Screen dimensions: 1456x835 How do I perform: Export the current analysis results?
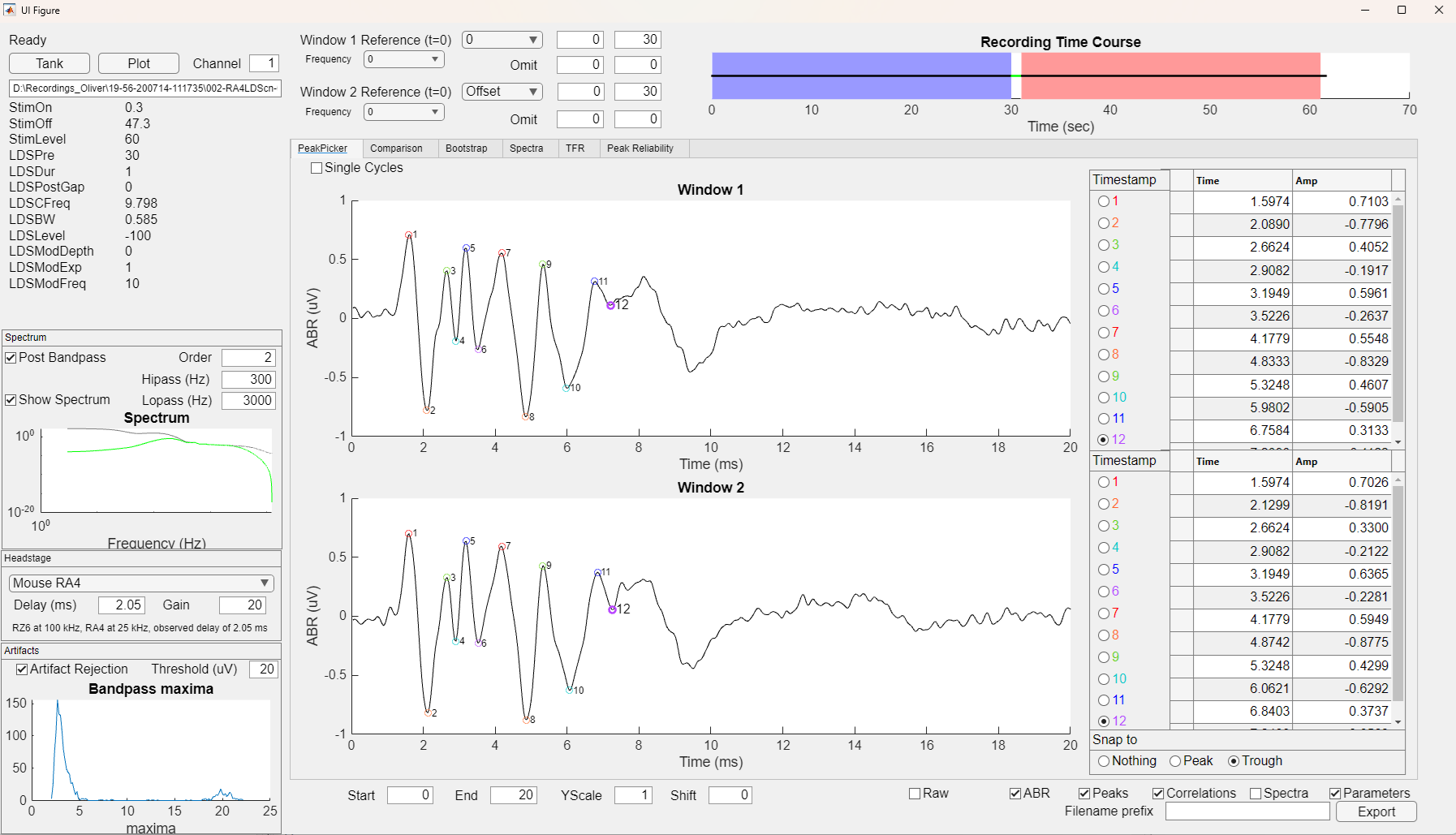(x=1376, y=811)
